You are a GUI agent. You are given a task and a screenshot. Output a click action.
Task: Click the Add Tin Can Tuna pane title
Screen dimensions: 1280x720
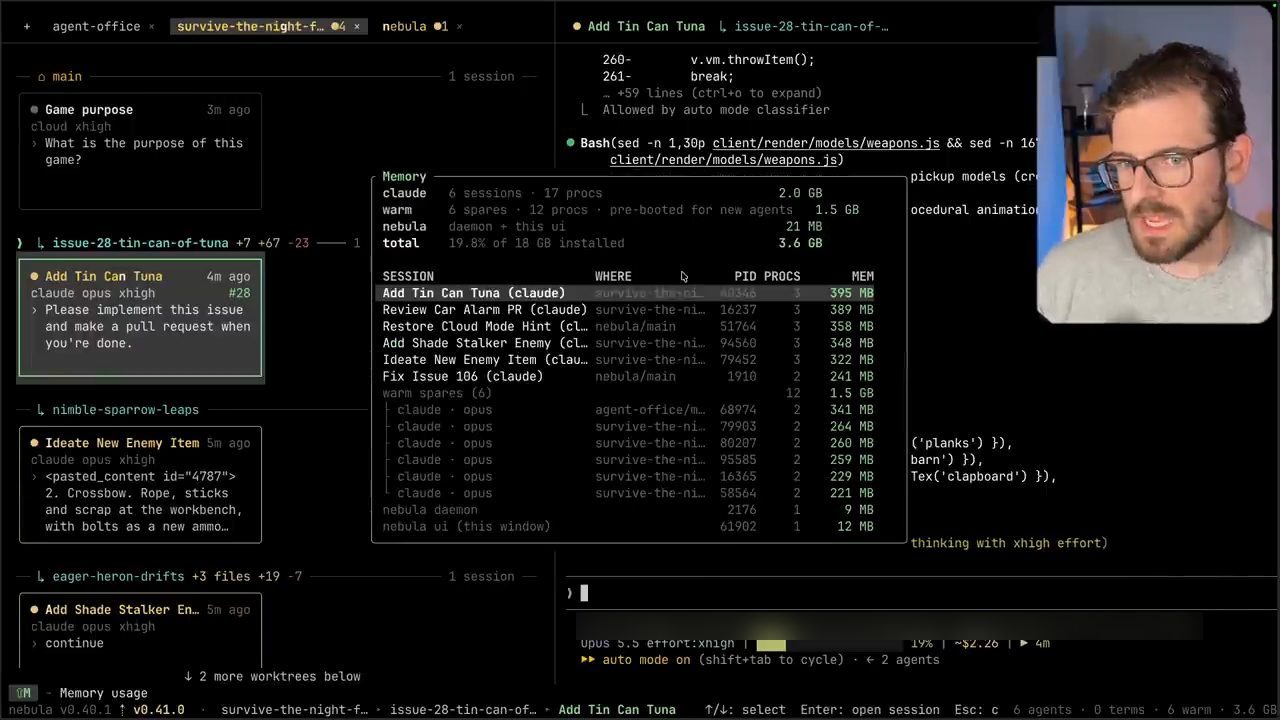point(646,26)
